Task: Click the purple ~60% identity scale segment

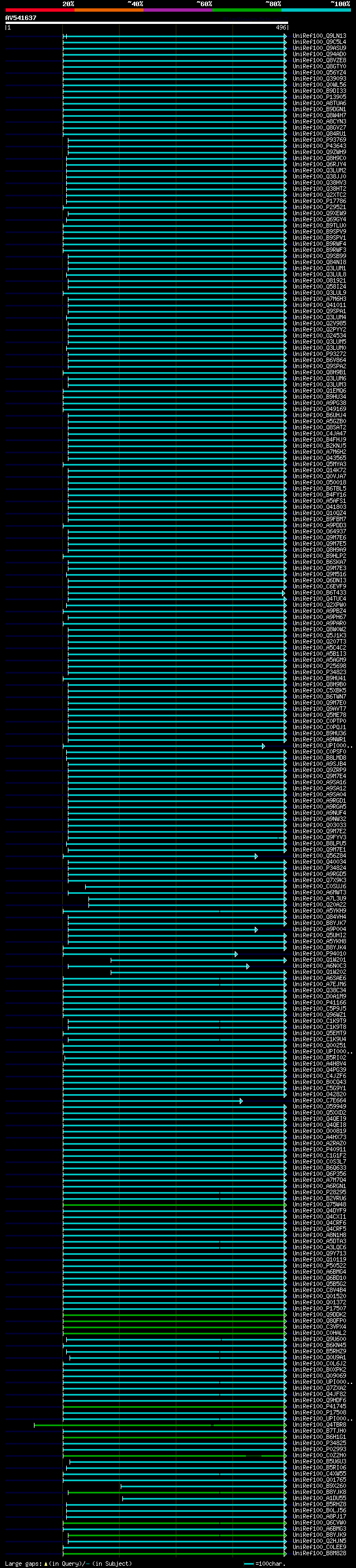Action: pyautogui.click(x=177, y=10)
